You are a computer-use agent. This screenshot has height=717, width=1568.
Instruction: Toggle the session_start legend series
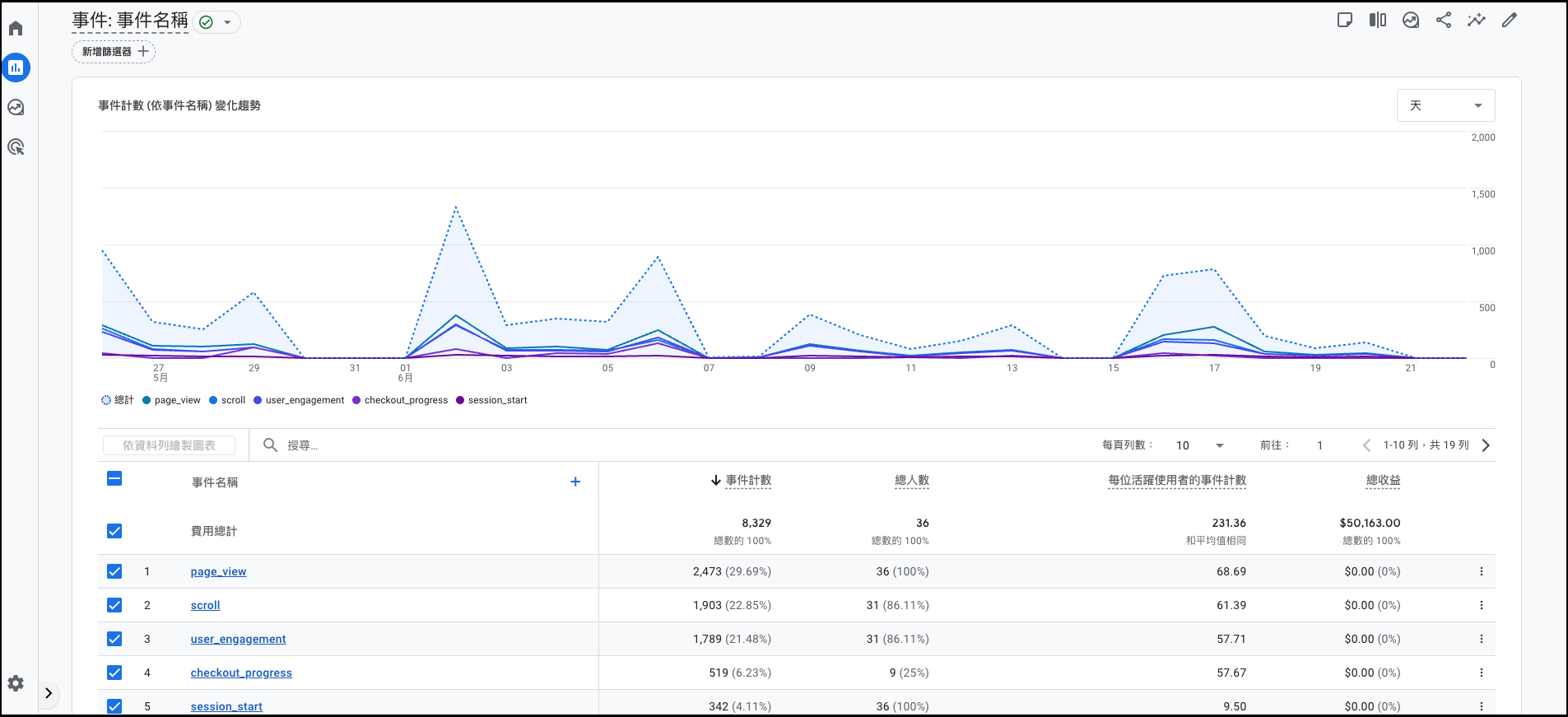[491, 400]
